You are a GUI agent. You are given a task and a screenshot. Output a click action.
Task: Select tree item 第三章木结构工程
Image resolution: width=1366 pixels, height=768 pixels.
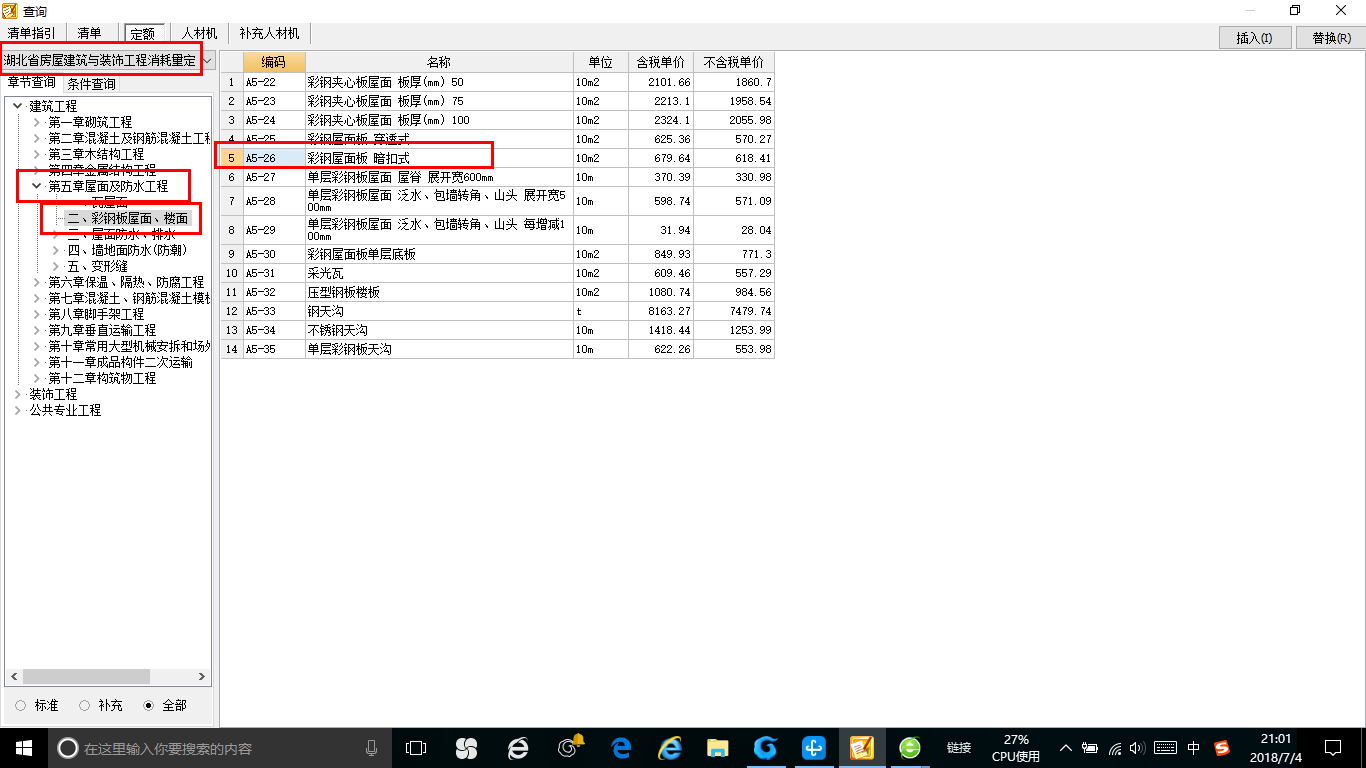96,154
